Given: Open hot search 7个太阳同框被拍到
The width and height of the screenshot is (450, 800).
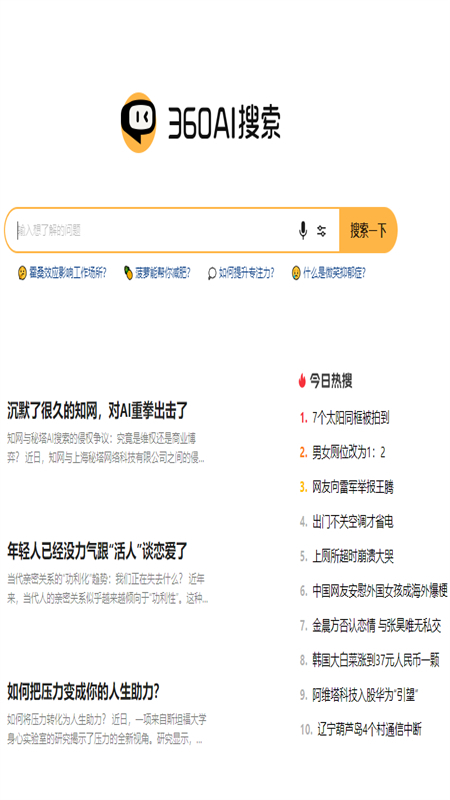Looking at the screenshot, I should tap(351, 418).
